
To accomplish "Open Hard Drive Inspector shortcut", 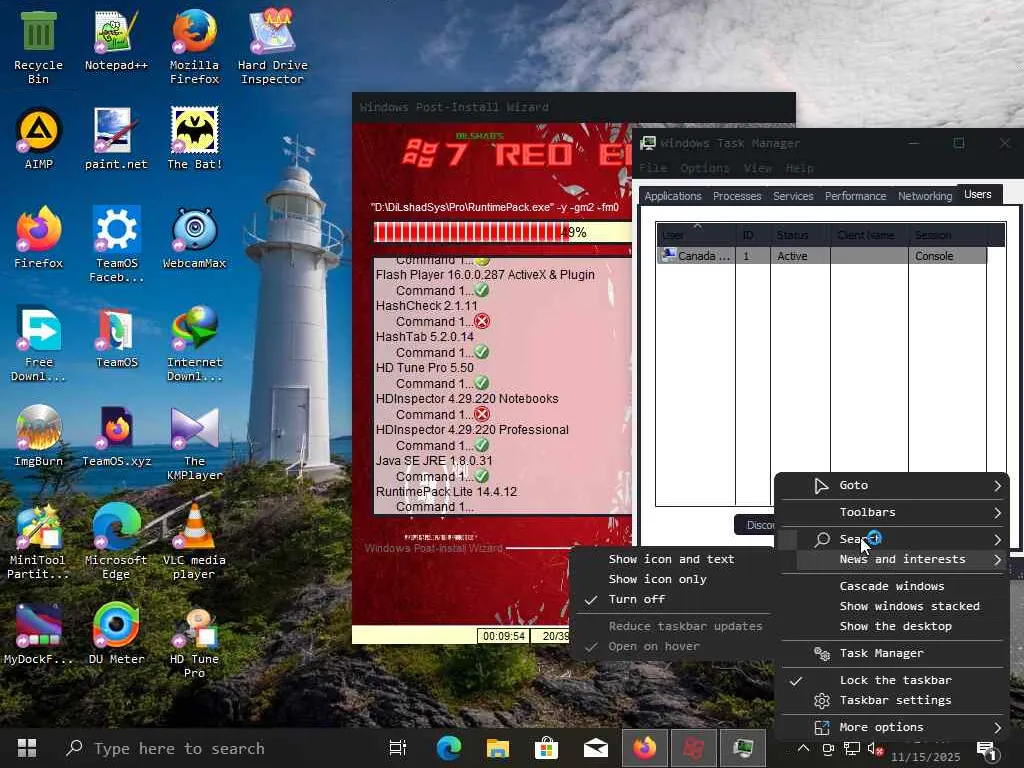I will pos(272,48).
